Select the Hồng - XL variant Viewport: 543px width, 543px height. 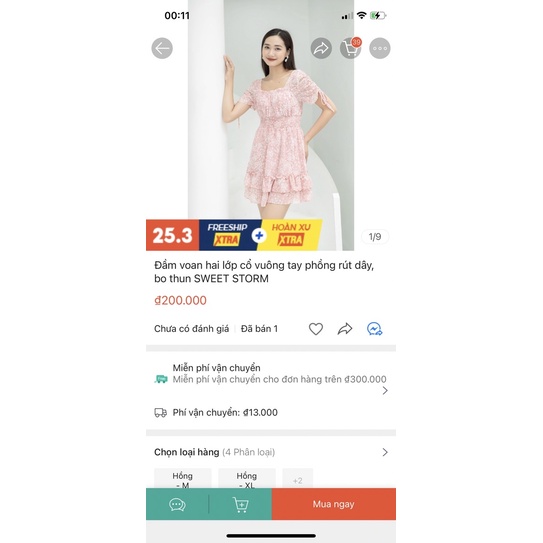coord(247,479)
